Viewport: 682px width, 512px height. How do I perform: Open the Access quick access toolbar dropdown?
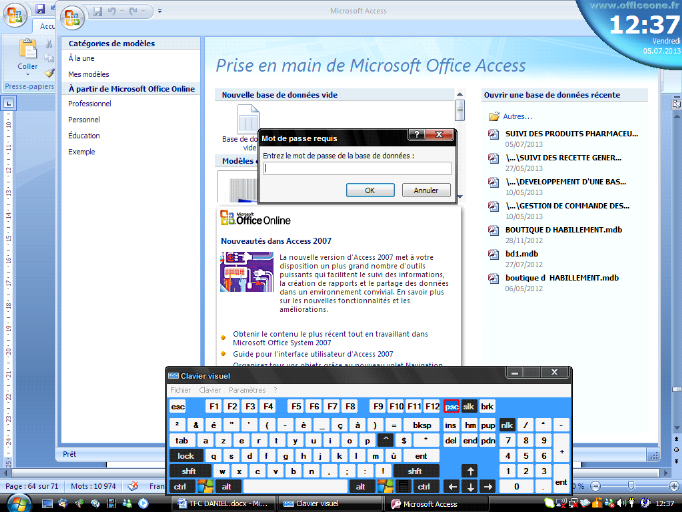[x=160, y=11]
